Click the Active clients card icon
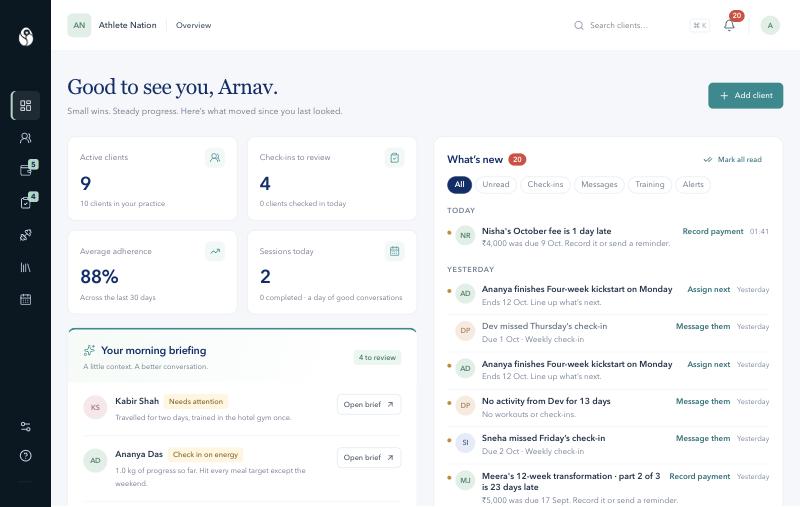Viewport: 800px width, 507px height. pos(215,158)
